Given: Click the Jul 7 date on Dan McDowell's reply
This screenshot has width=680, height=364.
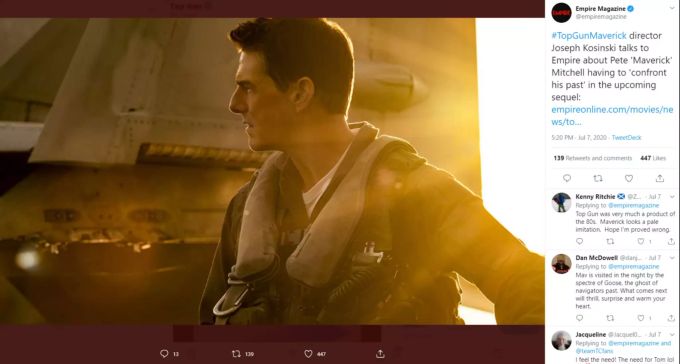Looking at the screenshot, I should click(654, 258).
